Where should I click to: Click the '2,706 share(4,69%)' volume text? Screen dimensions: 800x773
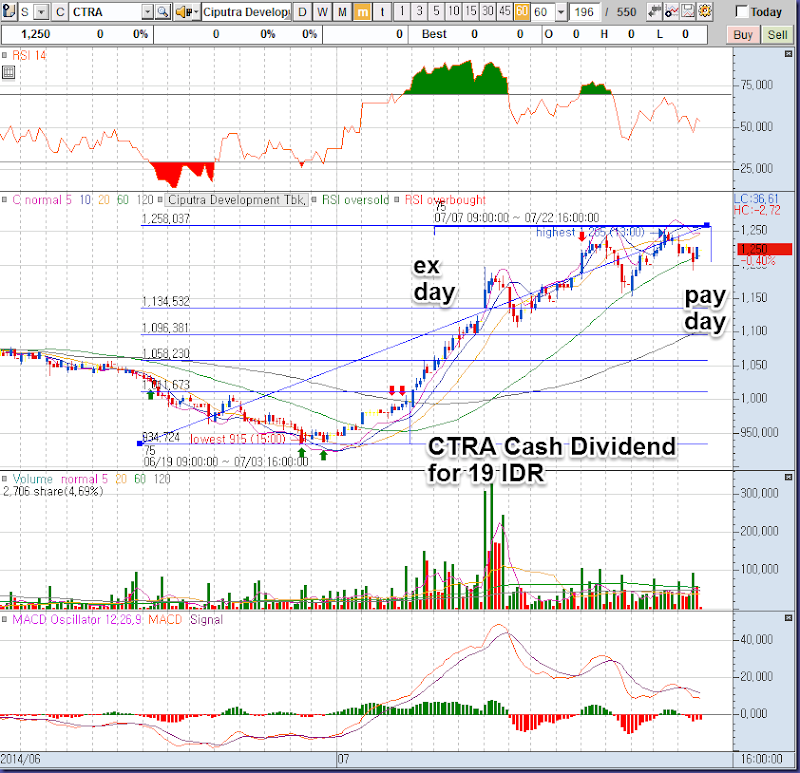[53, 491]
